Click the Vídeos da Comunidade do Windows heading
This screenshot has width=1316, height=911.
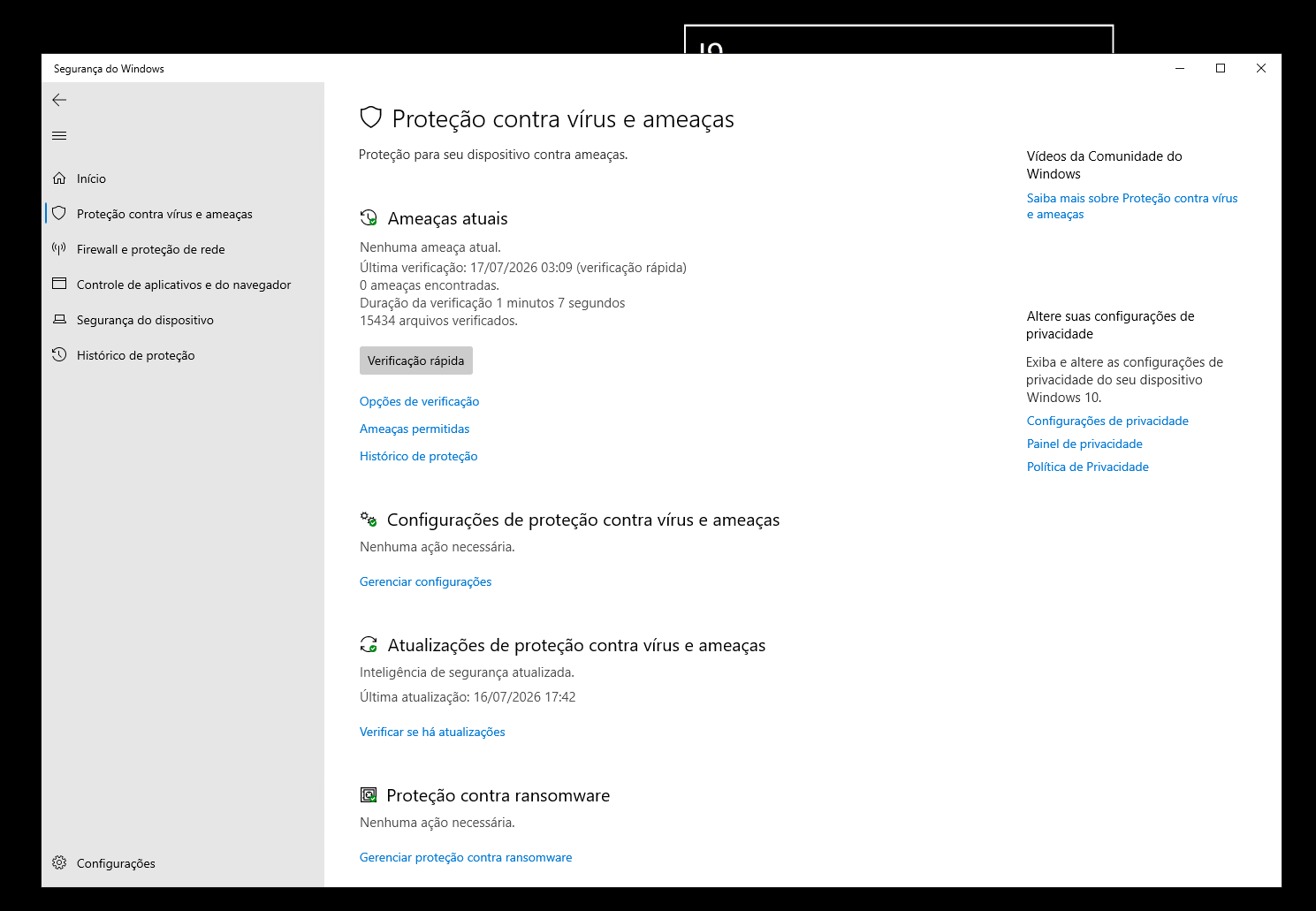tap(1104, 165)
